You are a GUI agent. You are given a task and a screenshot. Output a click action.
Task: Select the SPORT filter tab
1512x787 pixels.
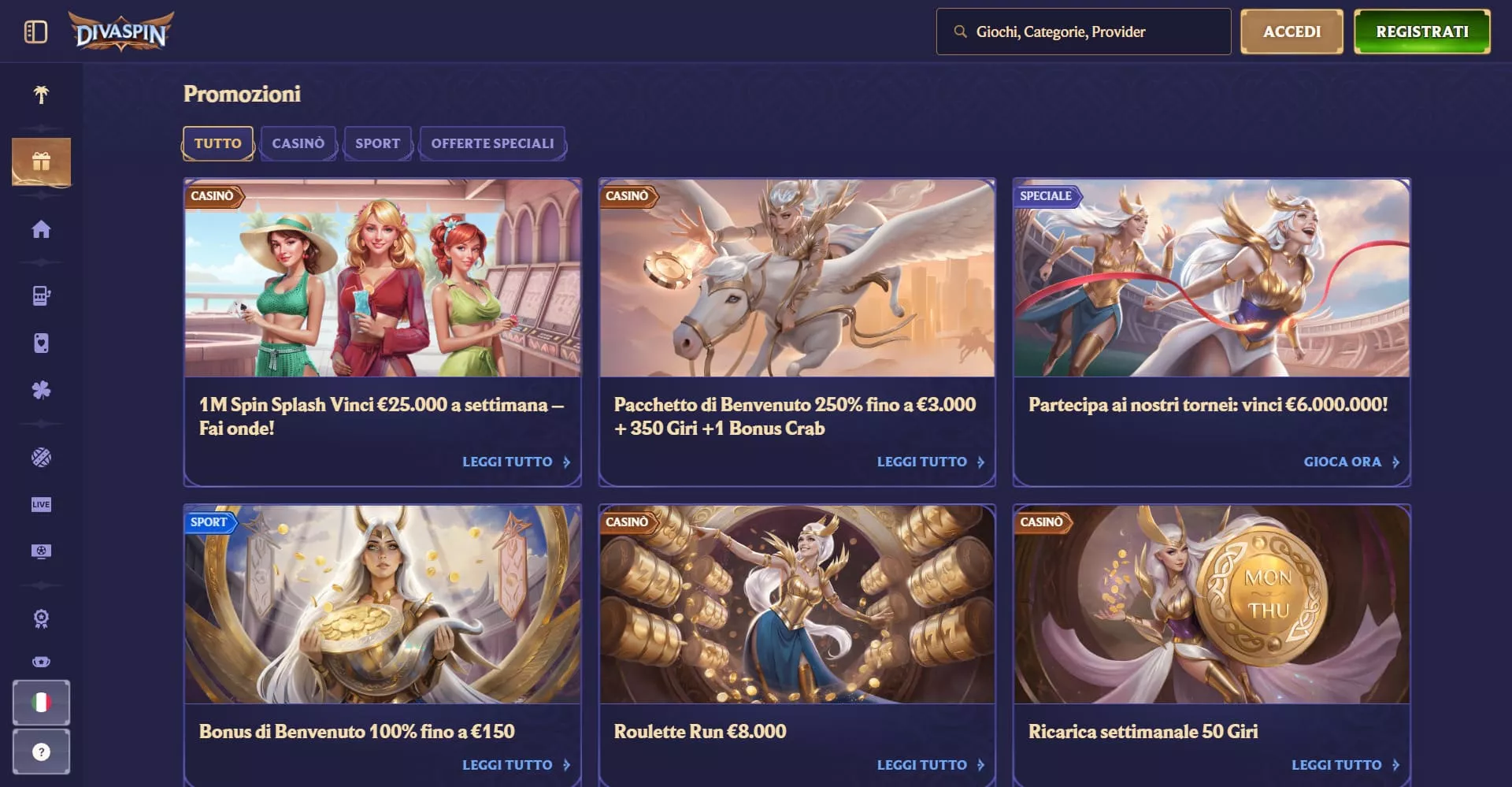point(377,143)
